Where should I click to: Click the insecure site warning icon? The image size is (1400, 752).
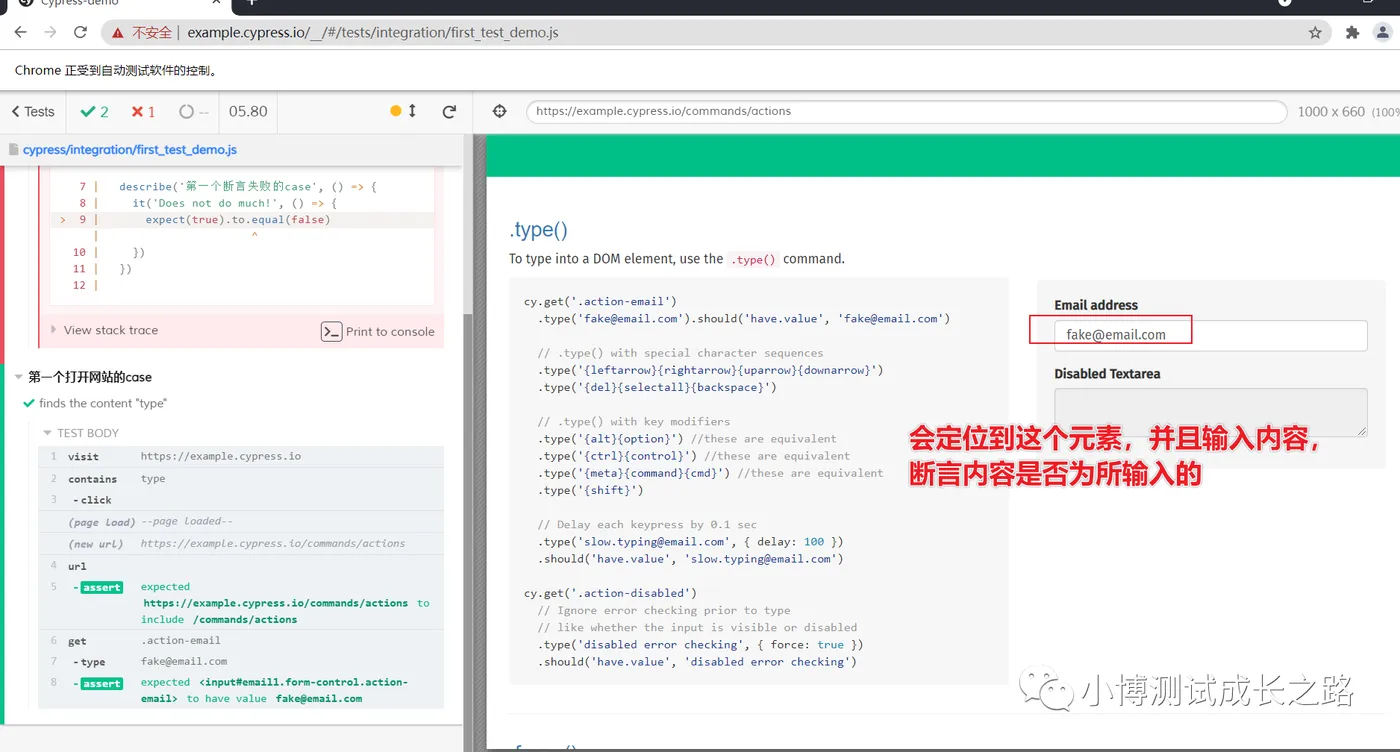pyautogui.click(x=119, y=32)
